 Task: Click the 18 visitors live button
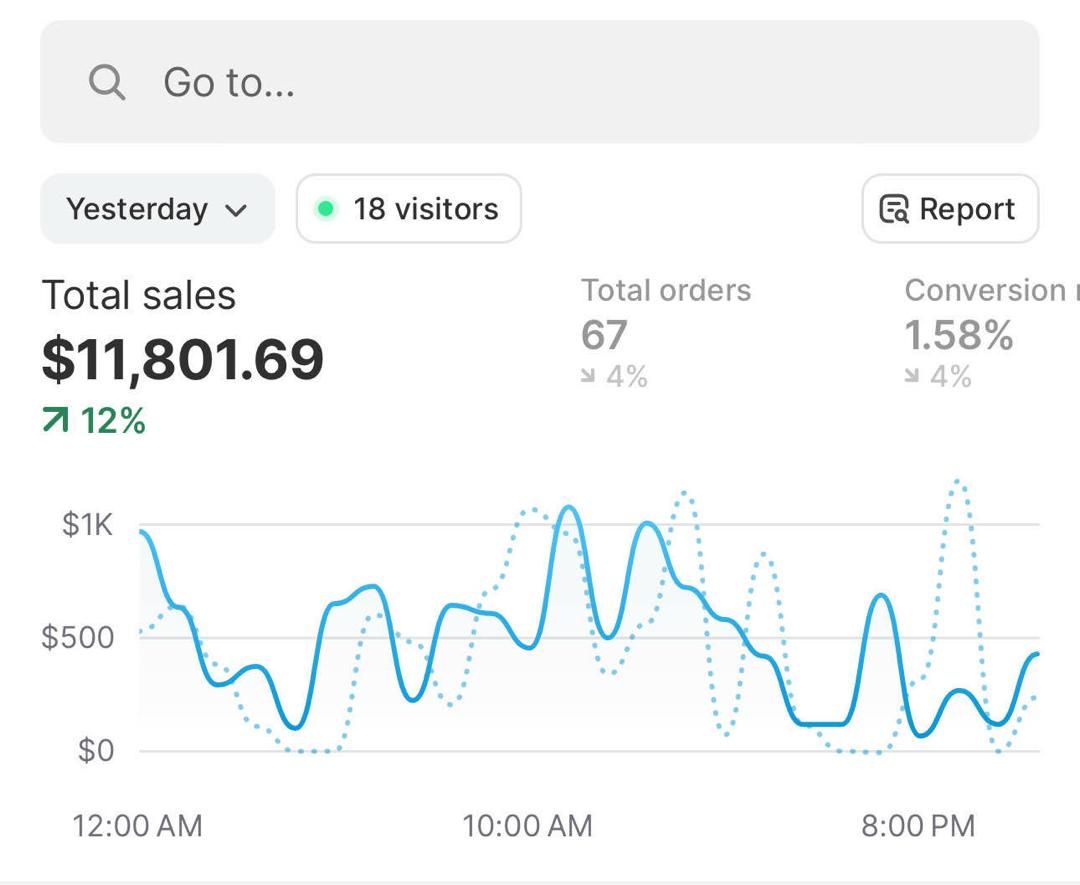coord(408,209)
